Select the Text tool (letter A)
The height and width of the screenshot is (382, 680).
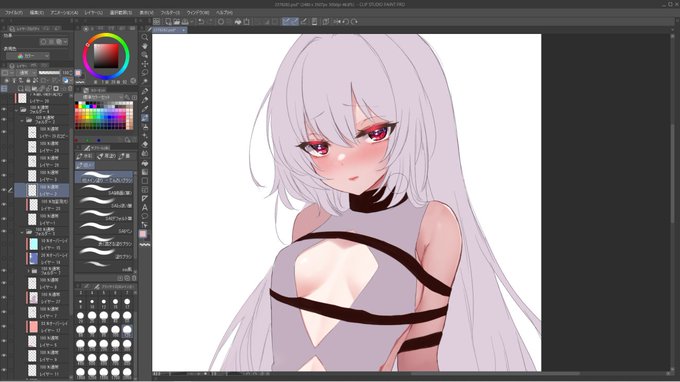145,207
